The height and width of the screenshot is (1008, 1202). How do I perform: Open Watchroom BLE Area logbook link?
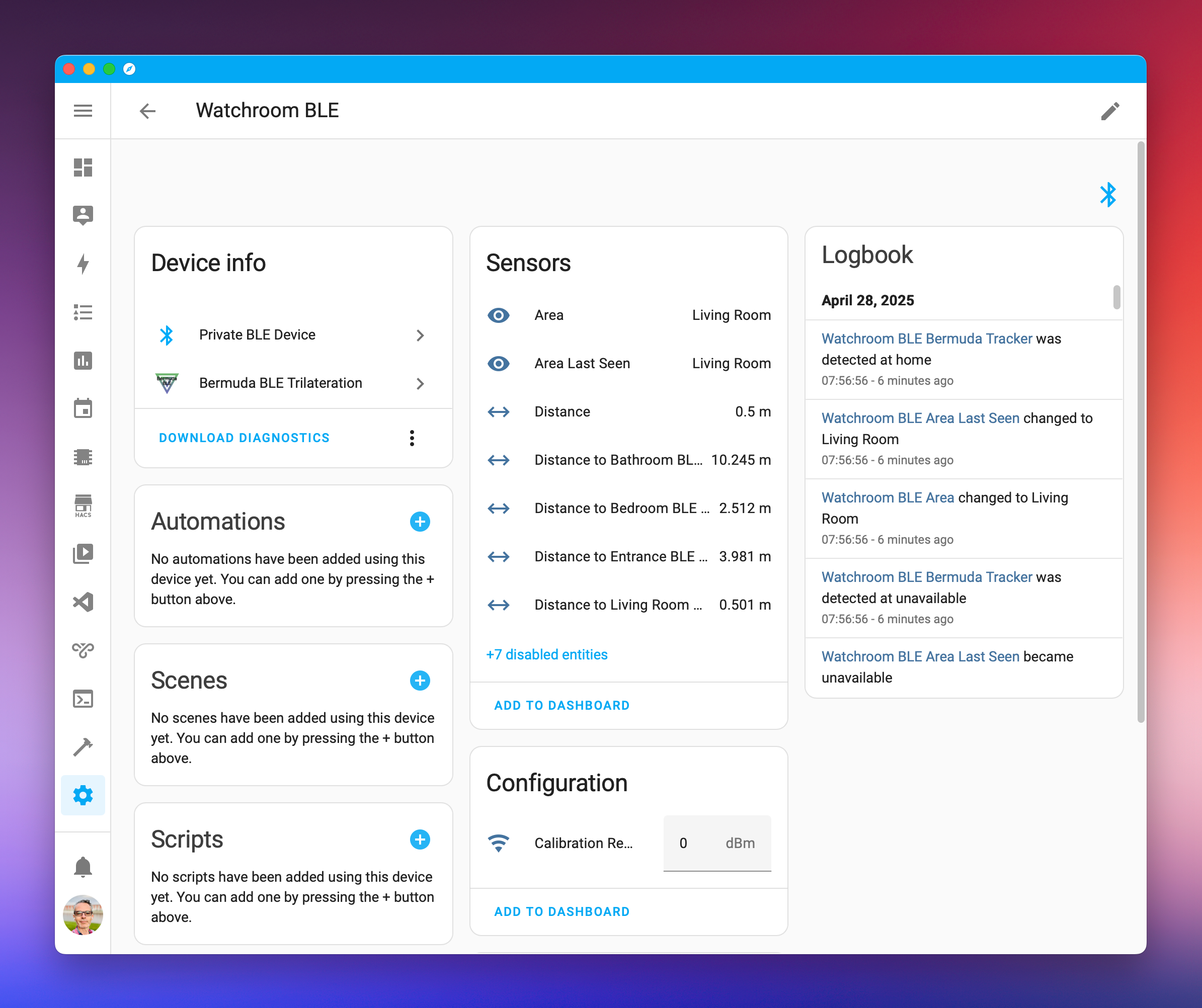click(888, 497)
